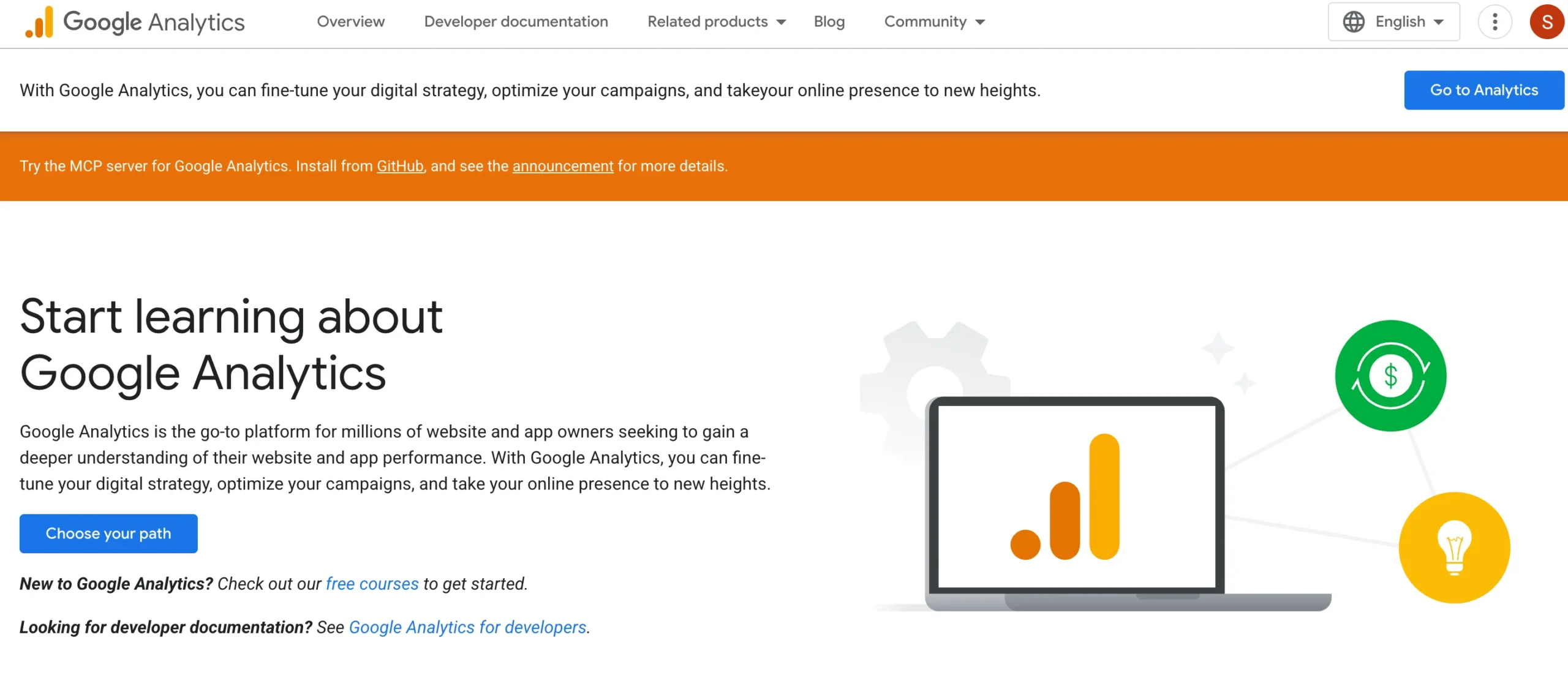Screen dimensions: 1568x675
Task: Click the globe language icon
Action: (x=1354, y=21)
